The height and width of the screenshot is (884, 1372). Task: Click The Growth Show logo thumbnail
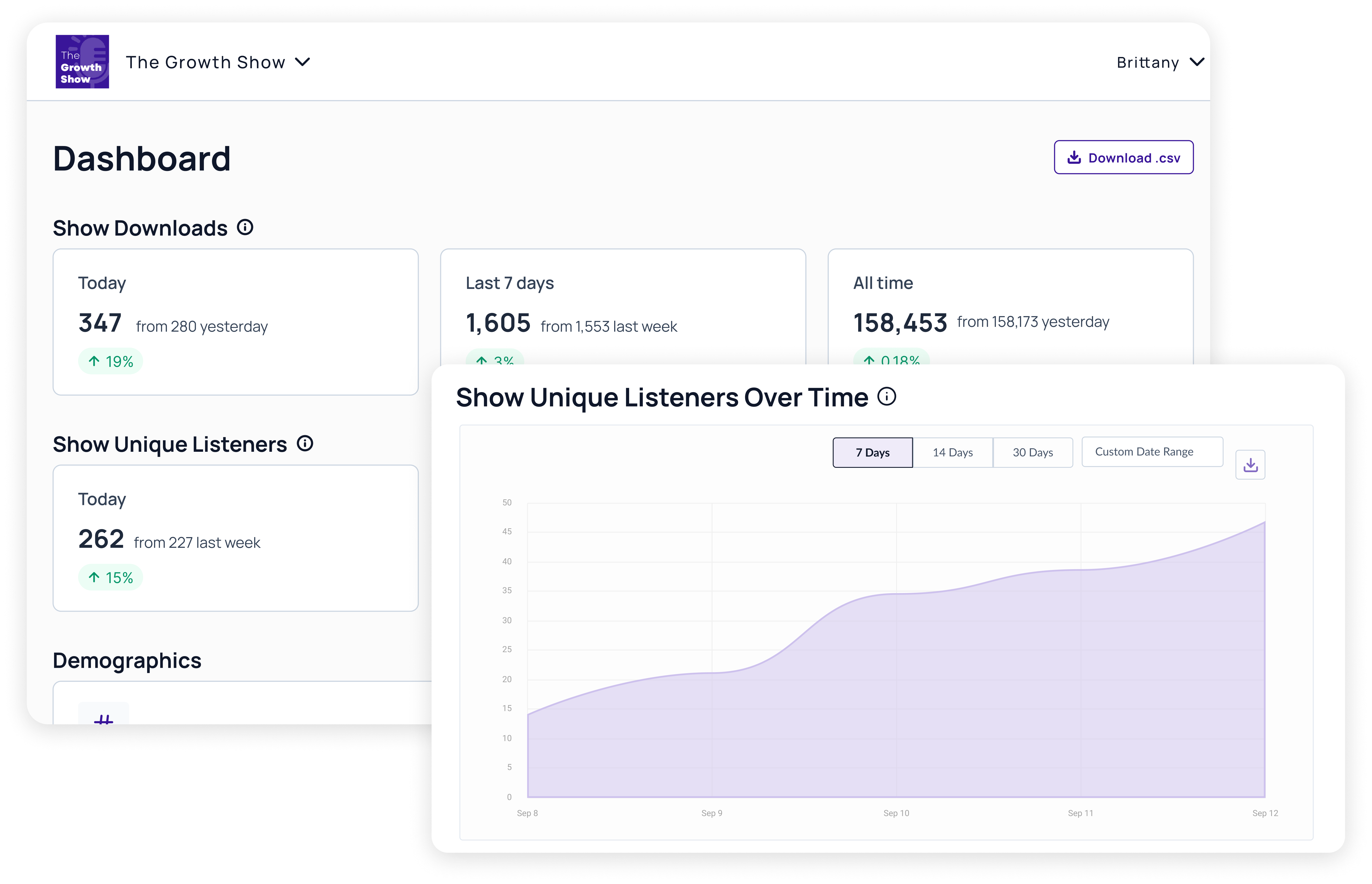coord(82,62)
